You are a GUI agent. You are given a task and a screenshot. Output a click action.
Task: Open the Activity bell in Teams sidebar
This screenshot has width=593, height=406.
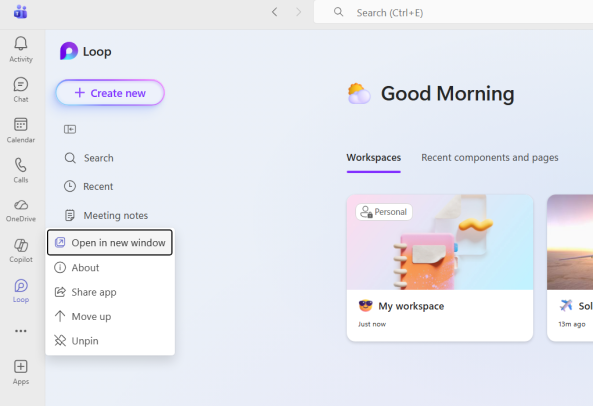click(21, 50)
